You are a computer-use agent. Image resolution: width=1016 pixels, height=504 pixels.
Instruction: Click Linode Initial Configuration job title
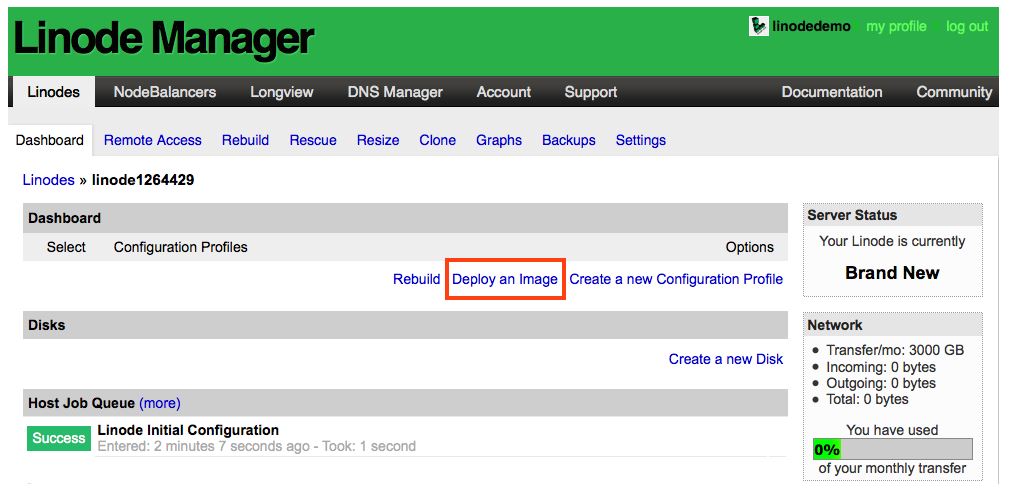(x=188, y=430)
